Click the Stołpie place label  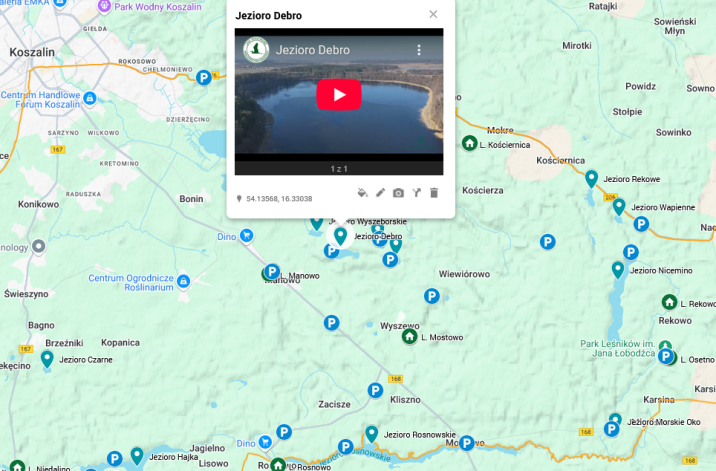627,112
